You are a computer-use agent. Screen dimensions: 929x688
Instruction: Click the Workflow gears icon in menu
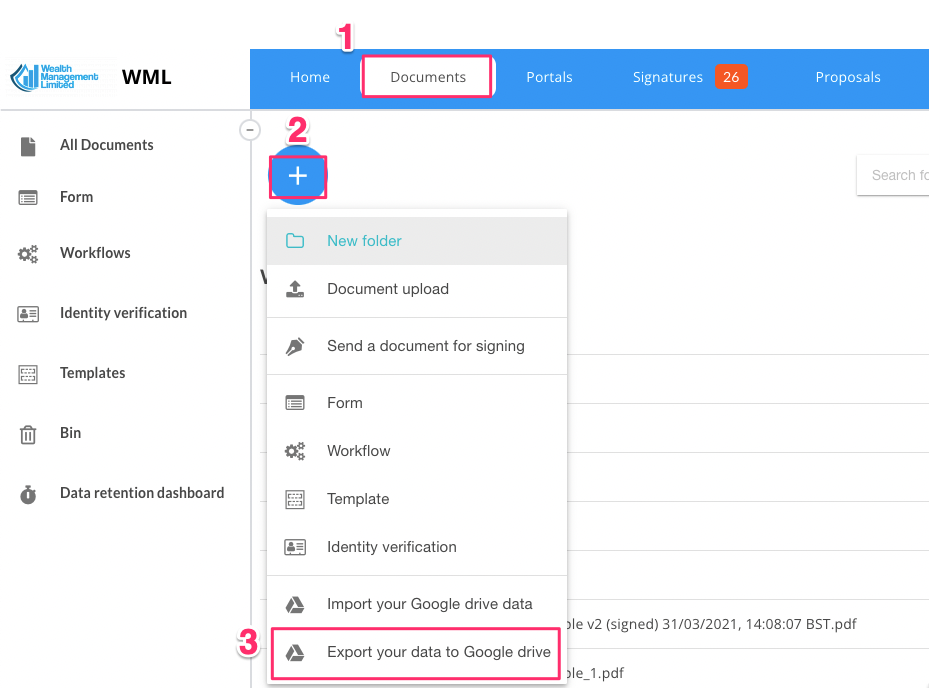[x=295, y=451]
